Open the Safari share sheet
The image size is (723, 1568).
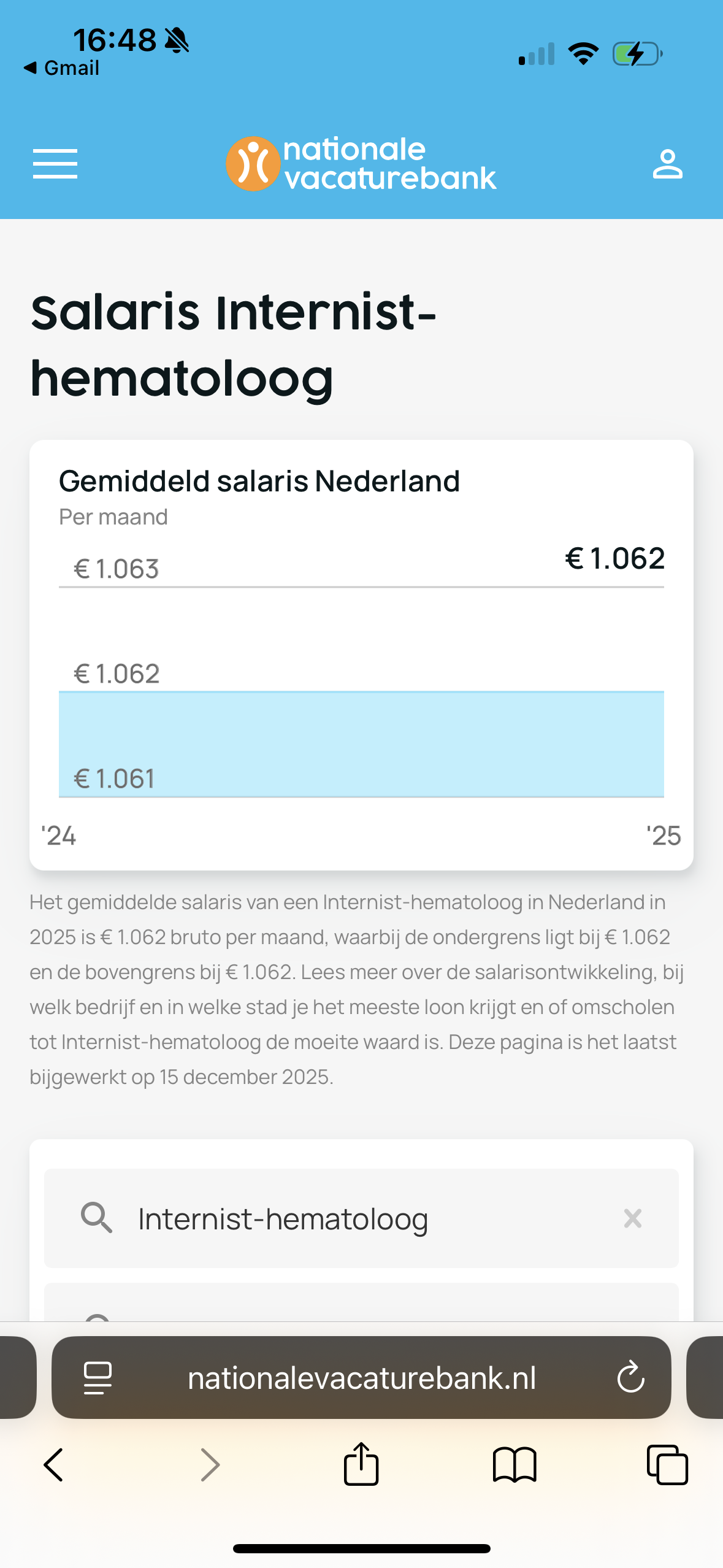361,1464
